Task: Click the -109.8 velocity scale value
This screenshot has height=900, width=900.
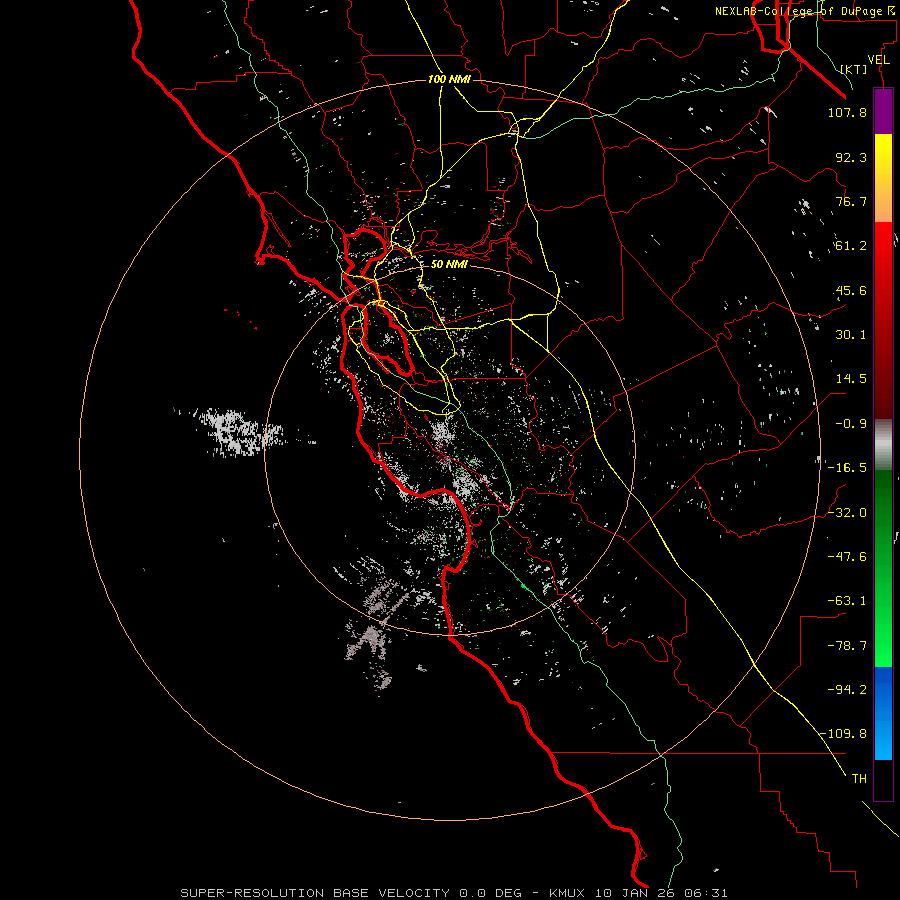Action: [x=843, y=734]
